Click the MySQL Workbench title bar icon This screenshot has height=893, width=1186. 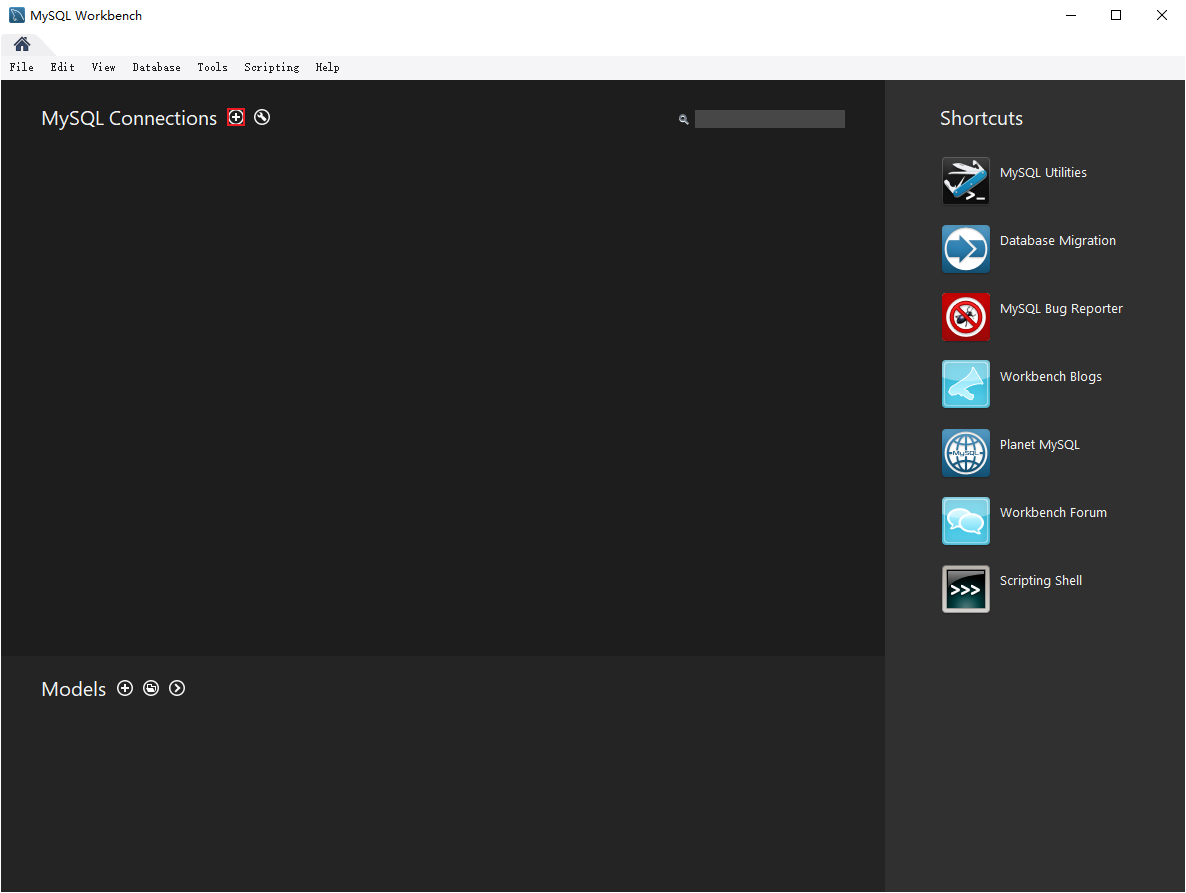17,15
